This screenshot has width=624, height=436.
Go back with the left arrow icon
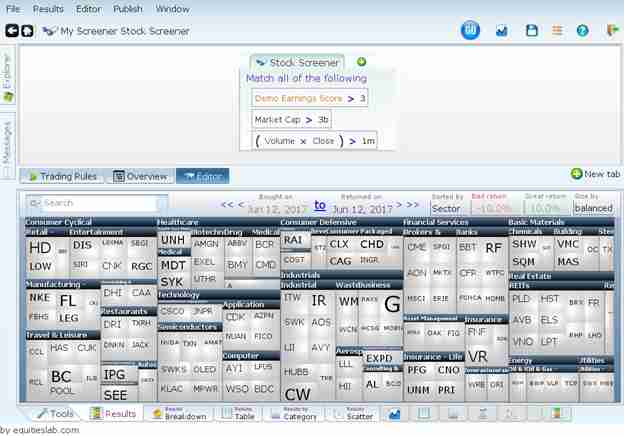click(12, 31)
